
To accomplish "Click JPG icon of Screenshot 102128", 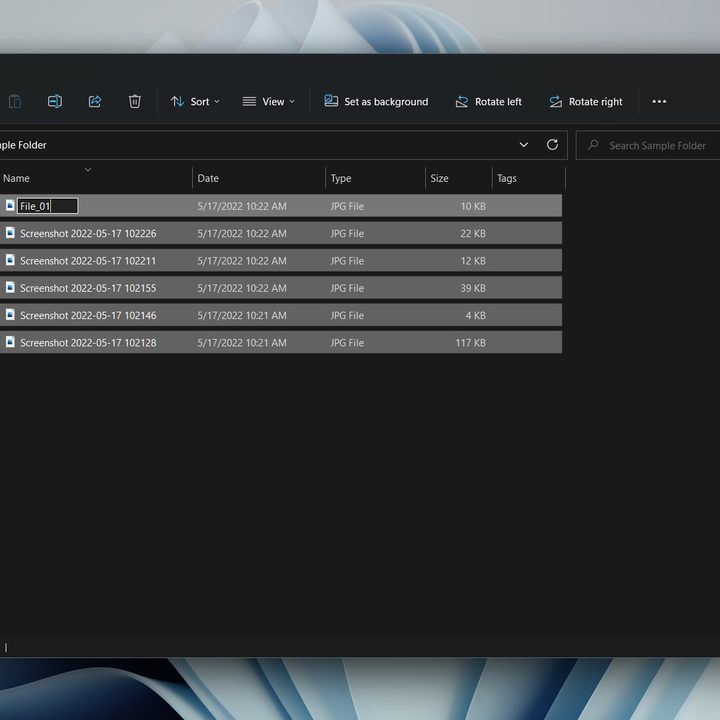I will coord(10,342).
